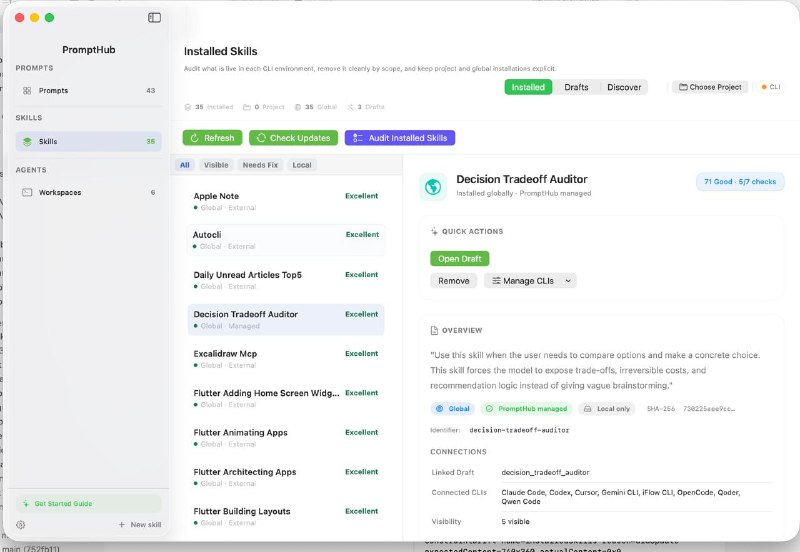Open settings via the gear icon
The image size is (800, 552).
(x=20, y=524)
